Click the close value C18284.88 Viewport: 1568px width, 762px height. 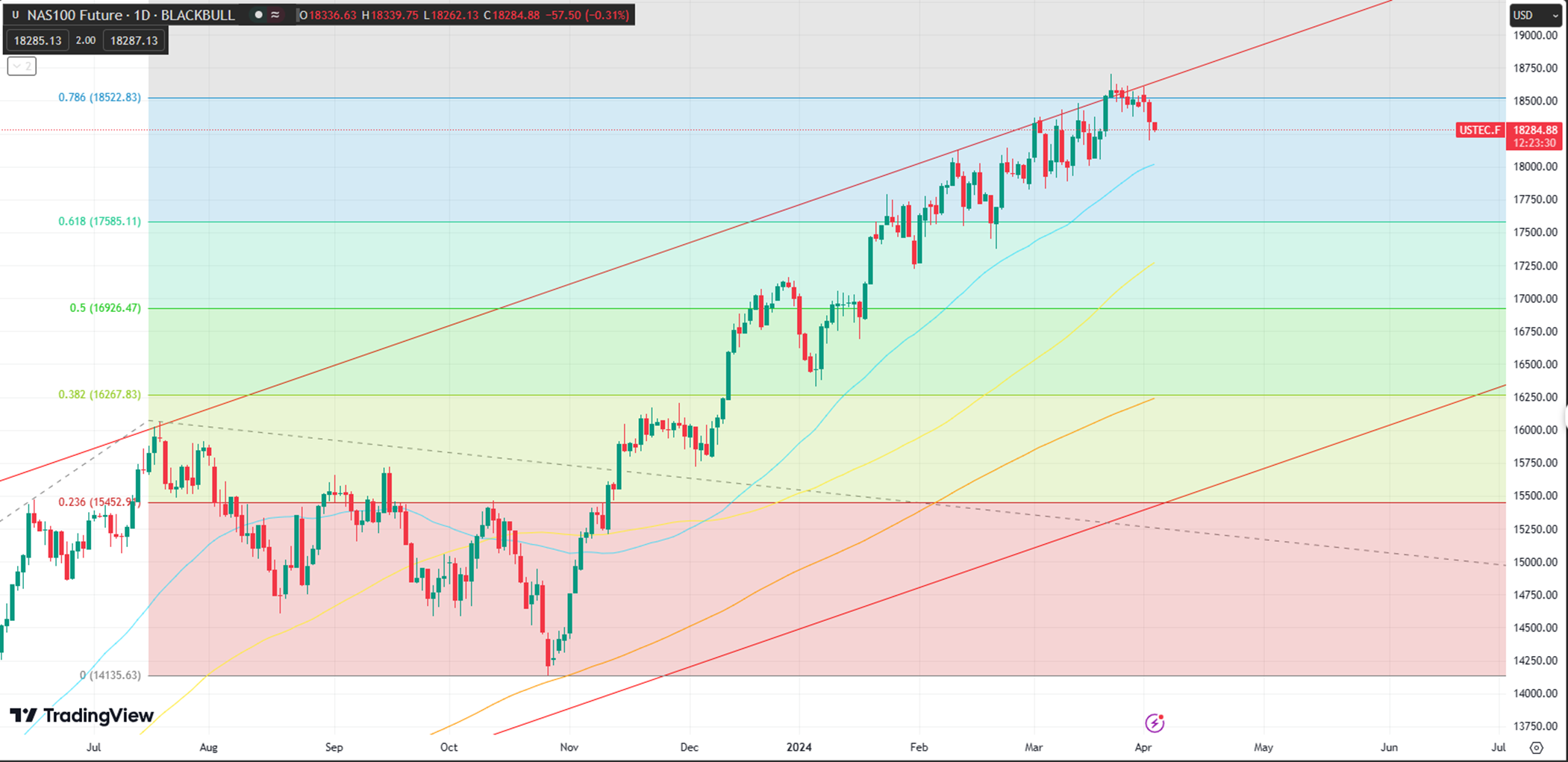(x=511, y=15)
